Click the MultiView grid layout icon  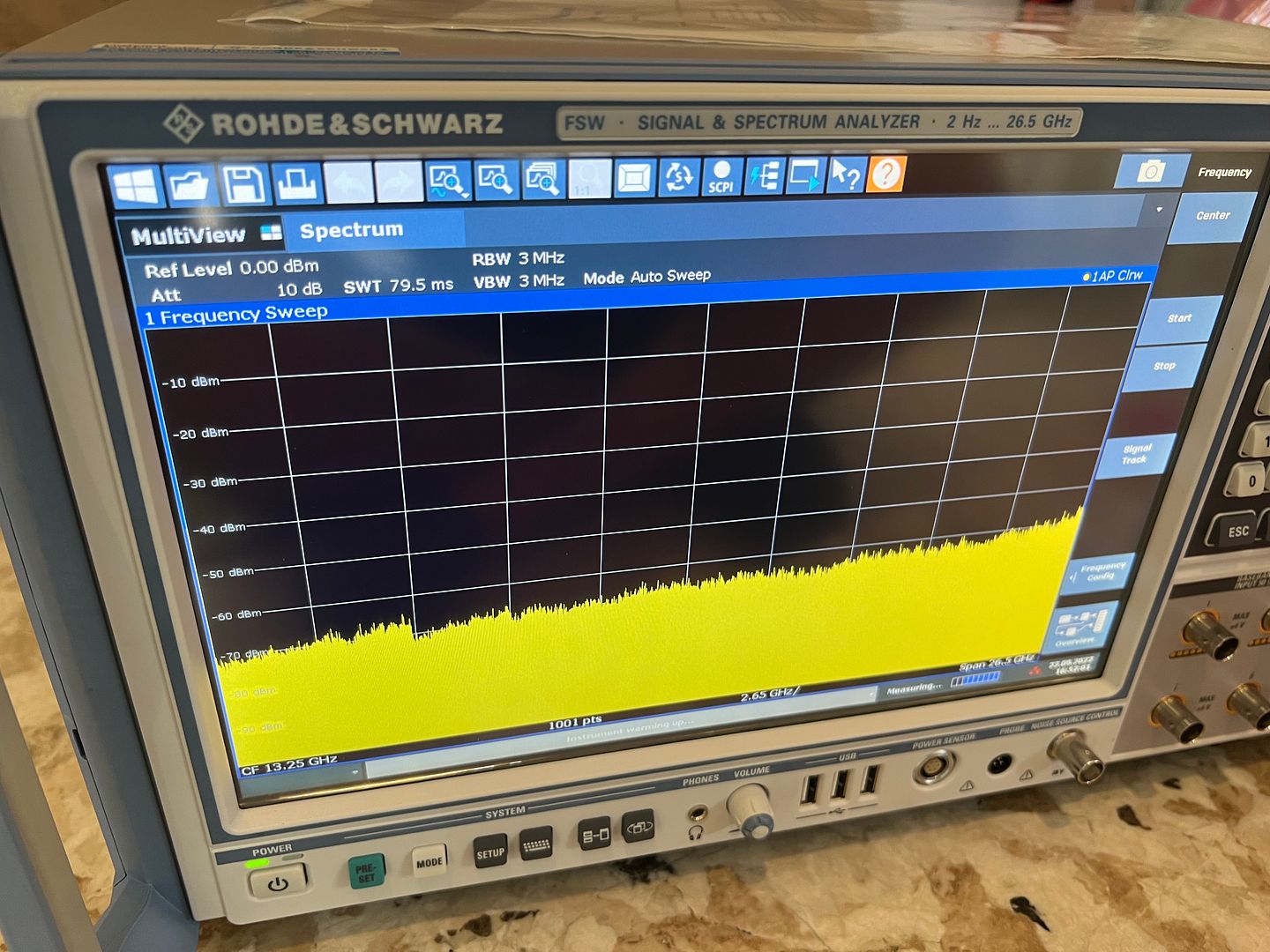pyautogui.click(x=271, y=233)
